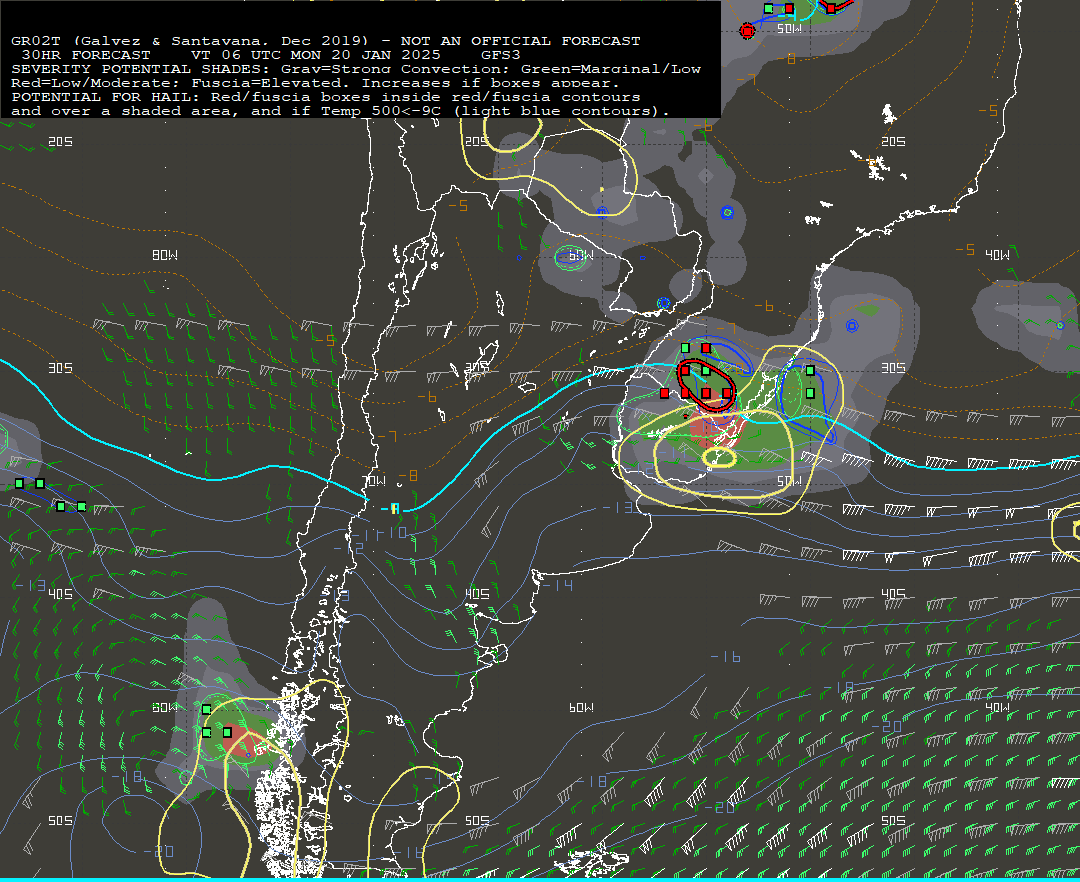Click the 'SEVERITY POTENTIAL SHADES:' legend text
The image size is (1080, 882).
coord(141,69)
